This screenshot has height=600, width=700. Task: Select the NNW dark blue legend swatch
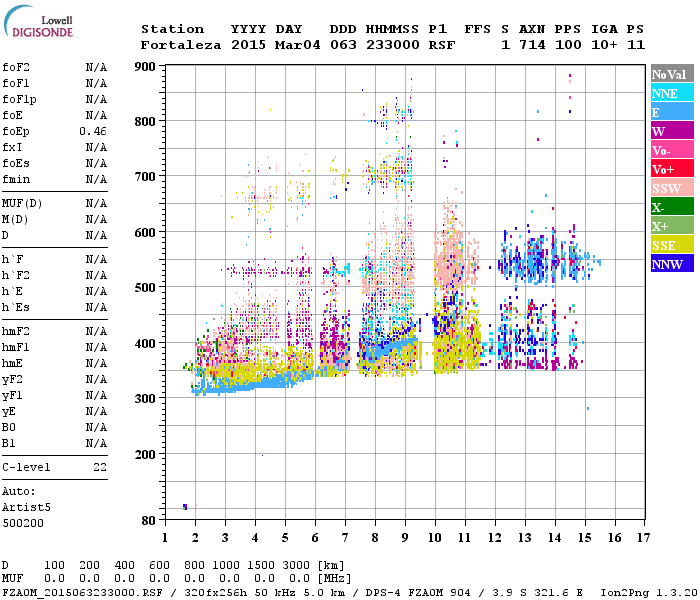[672, 263]
